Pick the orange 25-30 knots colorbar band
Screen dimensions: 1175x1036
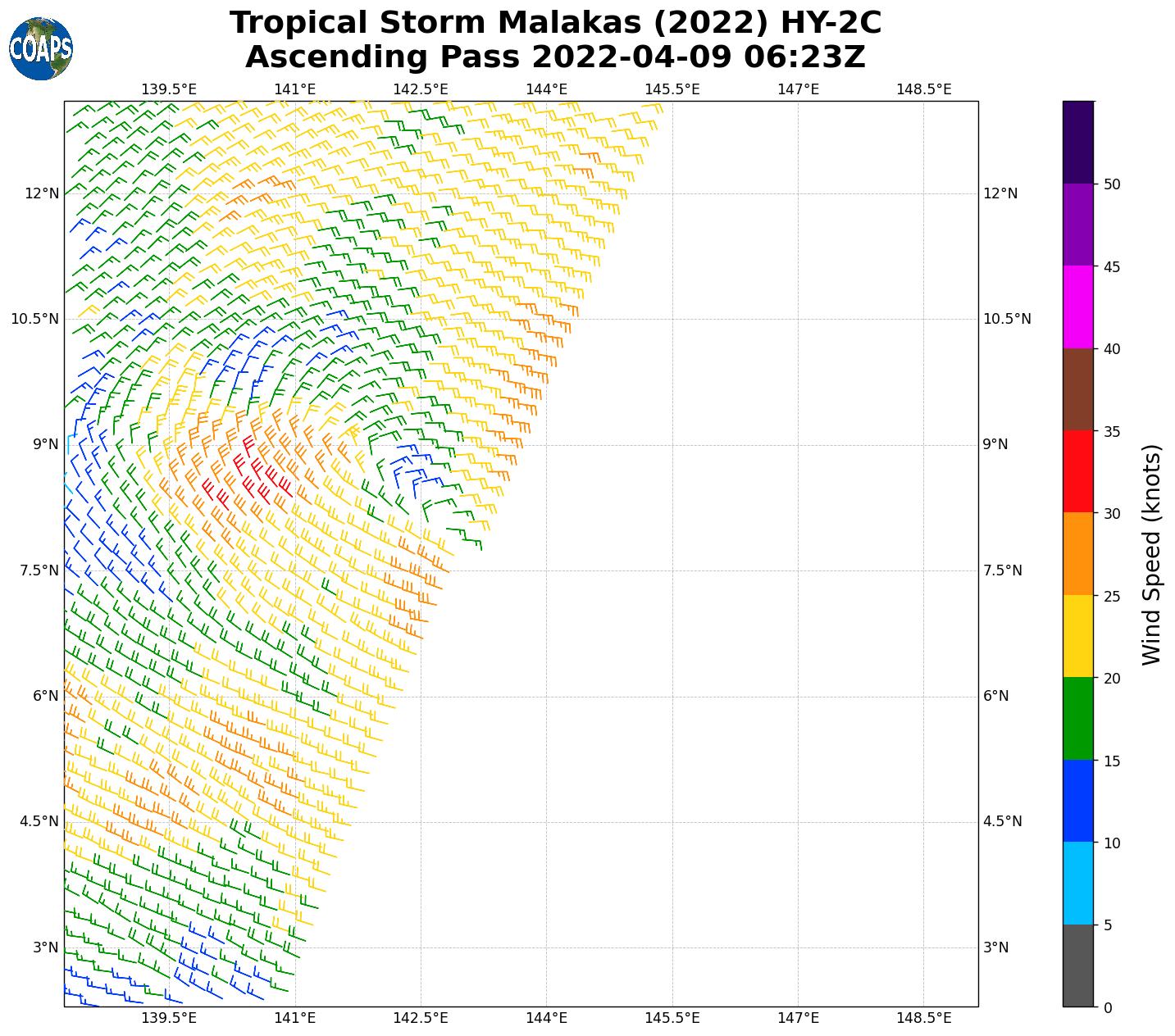point(1077,553)
